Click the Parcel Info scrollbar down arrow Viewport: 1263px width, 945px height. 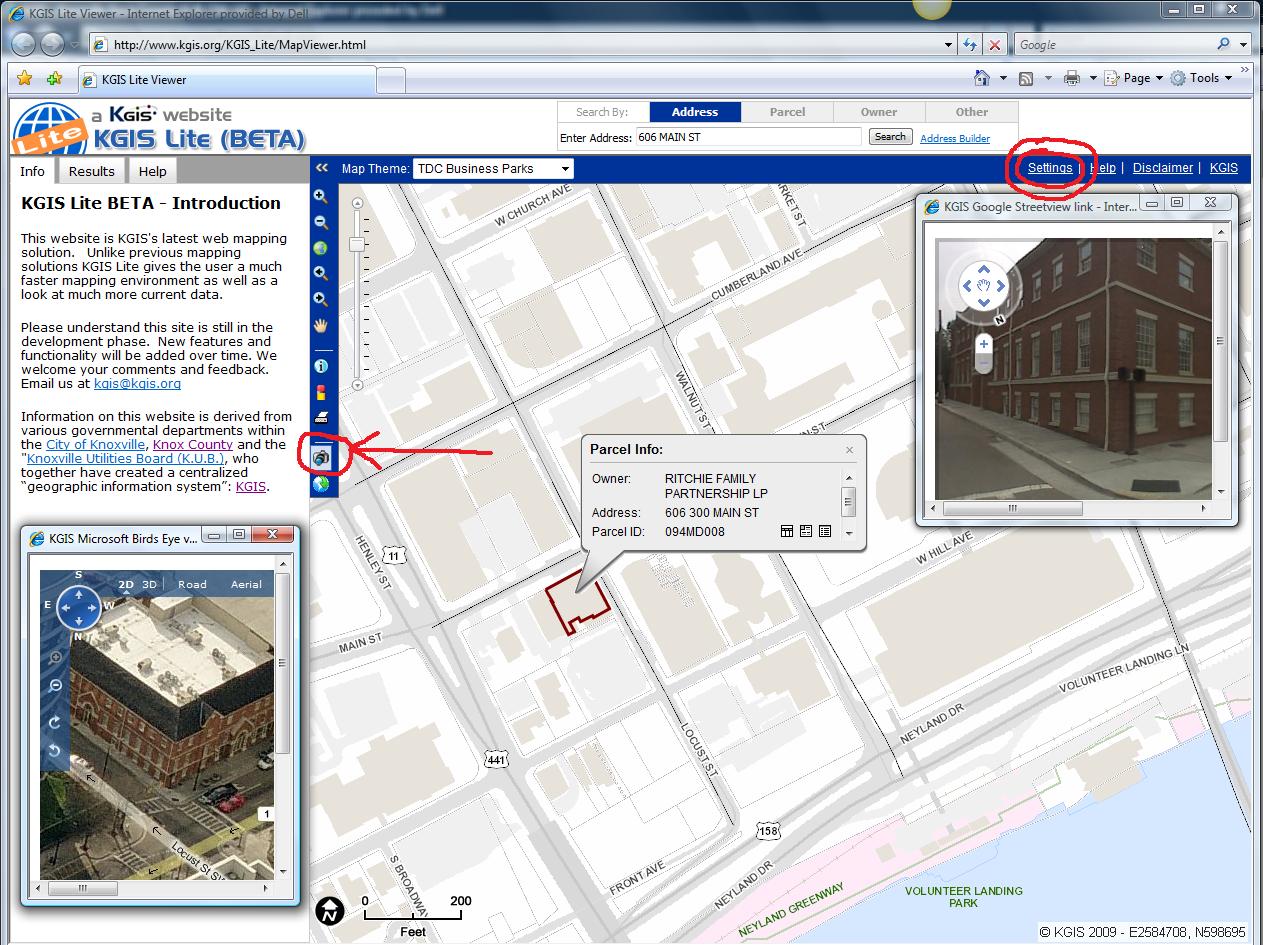pos(849,533)
